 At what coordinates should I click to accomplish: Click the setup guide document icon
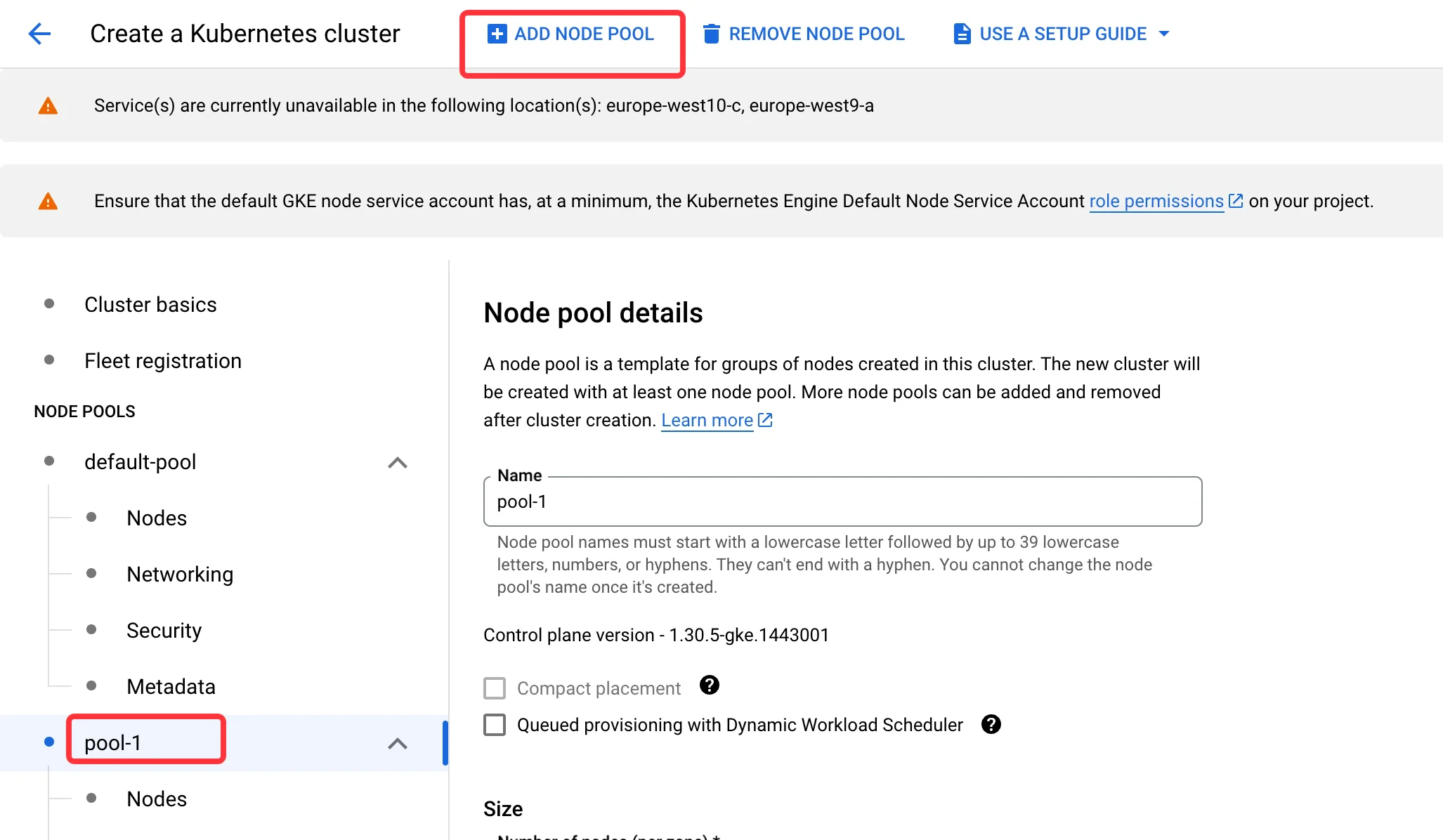coord(962,34)
